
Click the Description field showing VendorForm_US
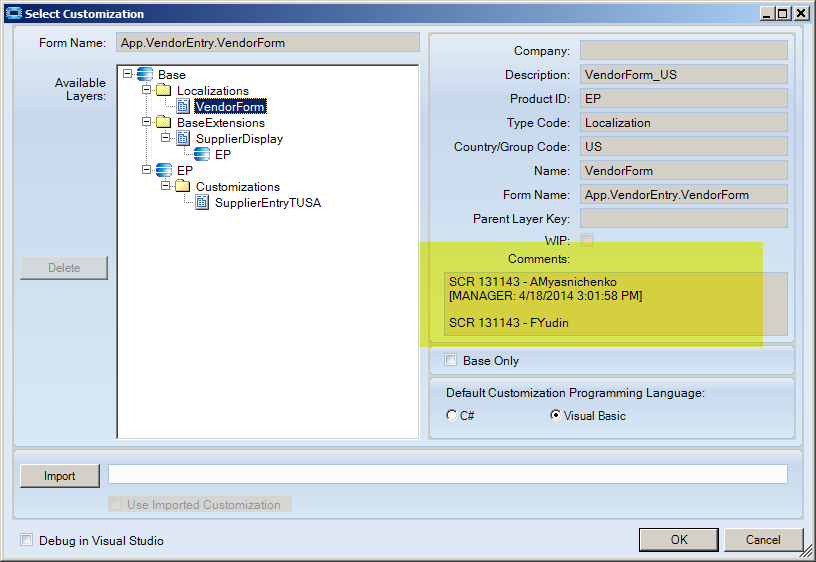coord(684,74)
